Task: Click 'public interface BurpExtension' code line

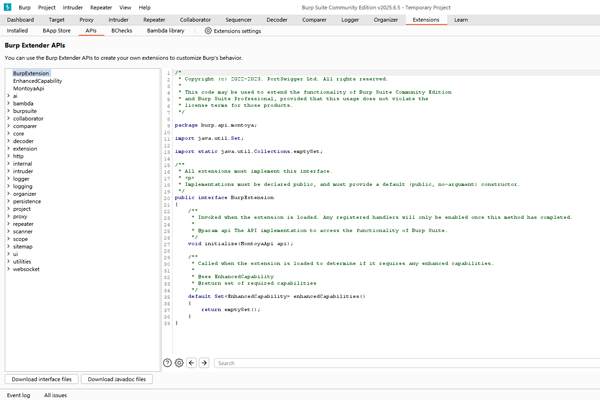Action: pyautogui.click(x=224, y=198)
